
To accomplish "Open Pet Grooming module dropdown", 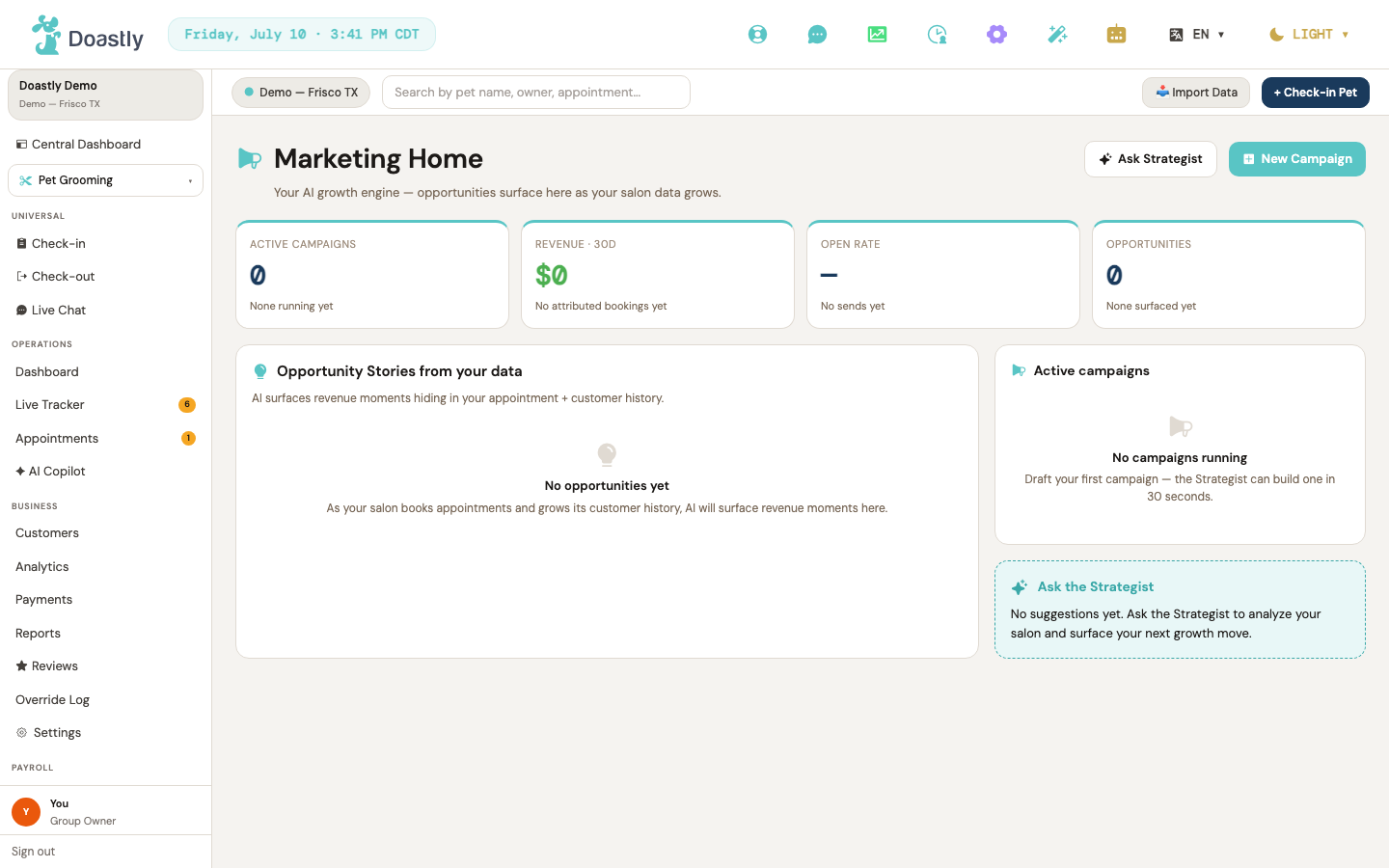I will 105,180.
